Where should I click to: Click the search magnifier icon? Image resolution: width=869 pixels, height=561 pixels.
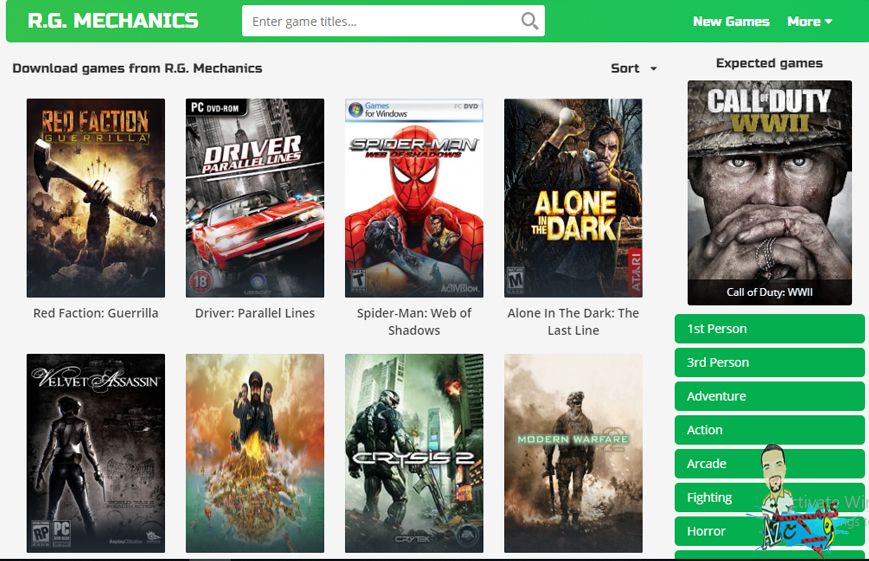pyautogui.click(x=529, y=21)
